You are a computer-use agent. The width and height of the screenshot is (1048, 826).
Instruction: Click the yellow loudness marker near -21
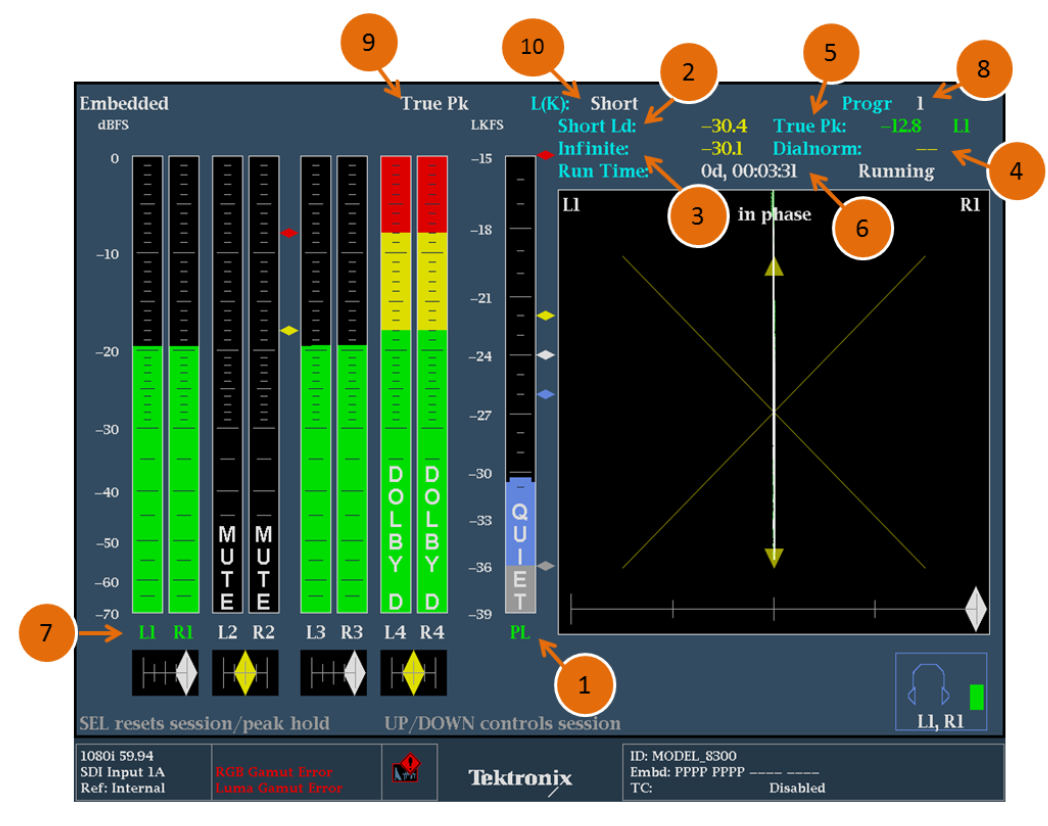click(x=546, y=315)
